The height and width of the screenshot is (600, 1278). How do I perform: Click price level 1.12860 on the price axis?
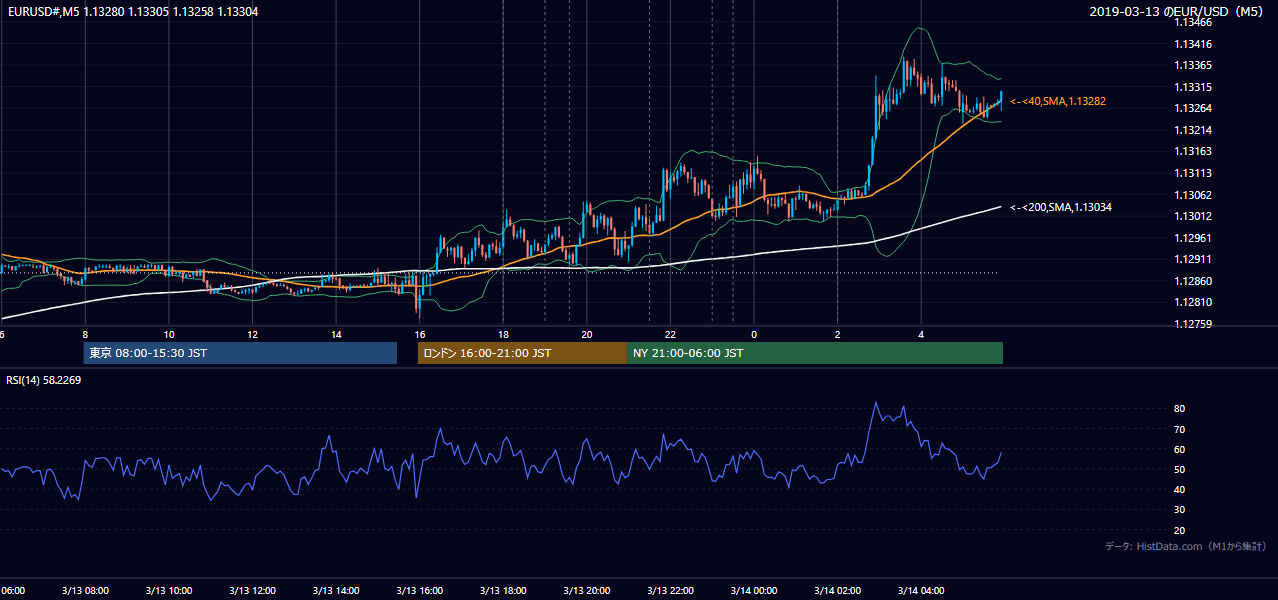pos(1194,281)
